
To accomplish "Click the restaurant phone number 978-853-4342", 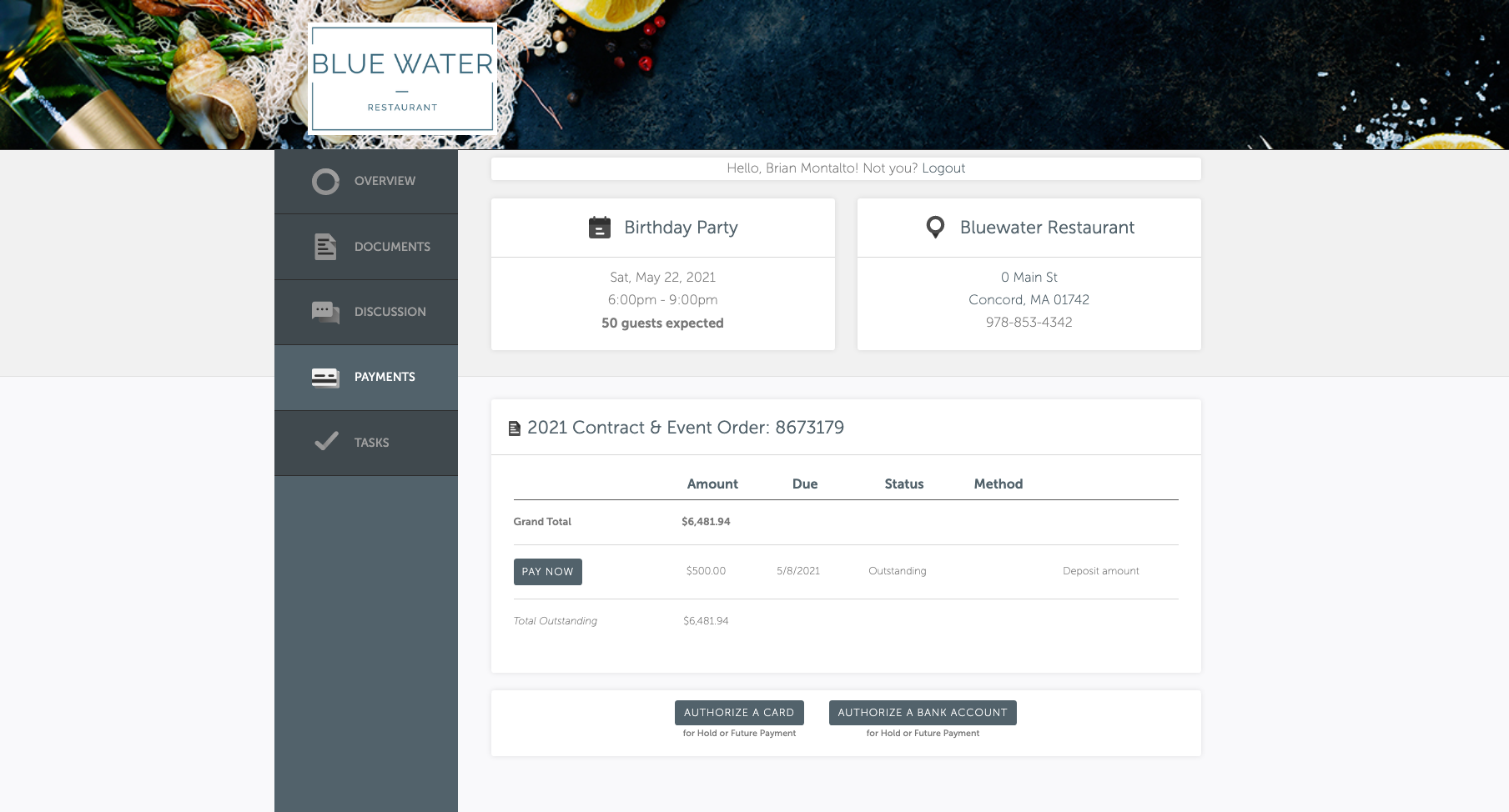I will [1029, 323].
